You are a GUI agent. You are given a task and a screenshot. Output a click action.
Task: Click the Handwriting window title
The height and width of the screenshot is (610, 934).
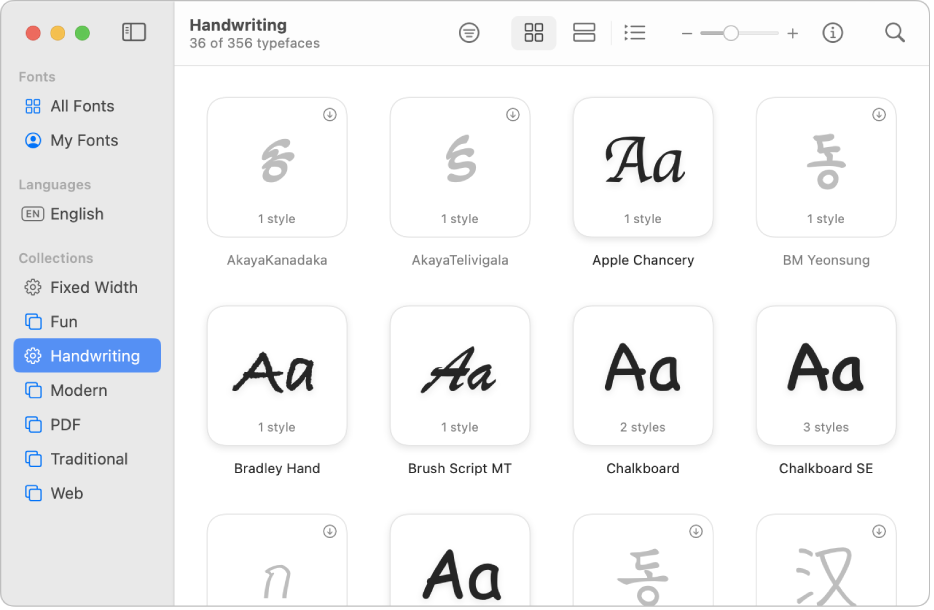click(x=238, y=25)
